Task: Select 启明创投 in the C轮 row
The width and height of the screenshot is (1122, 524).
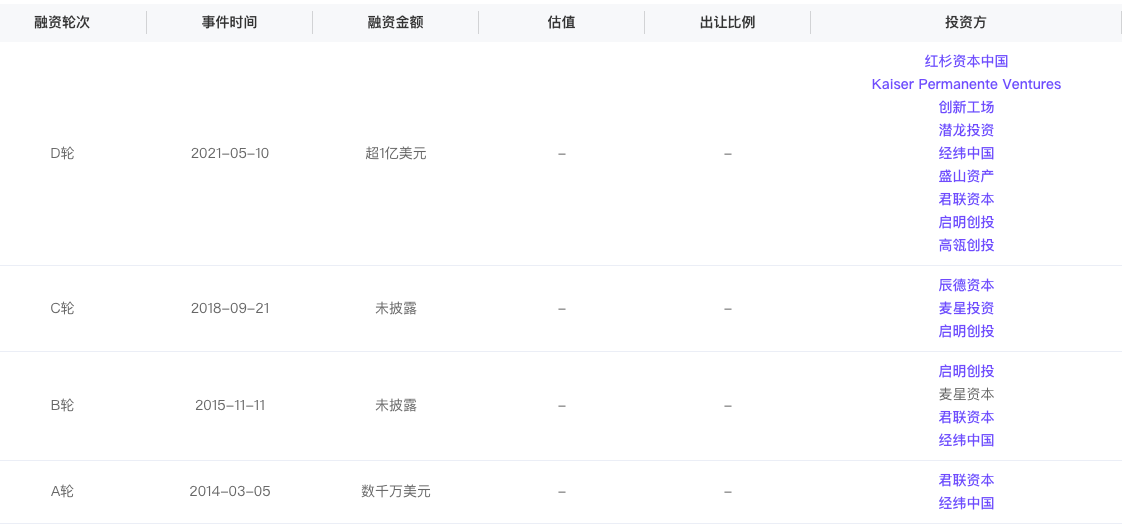Action: pos(966,331)
